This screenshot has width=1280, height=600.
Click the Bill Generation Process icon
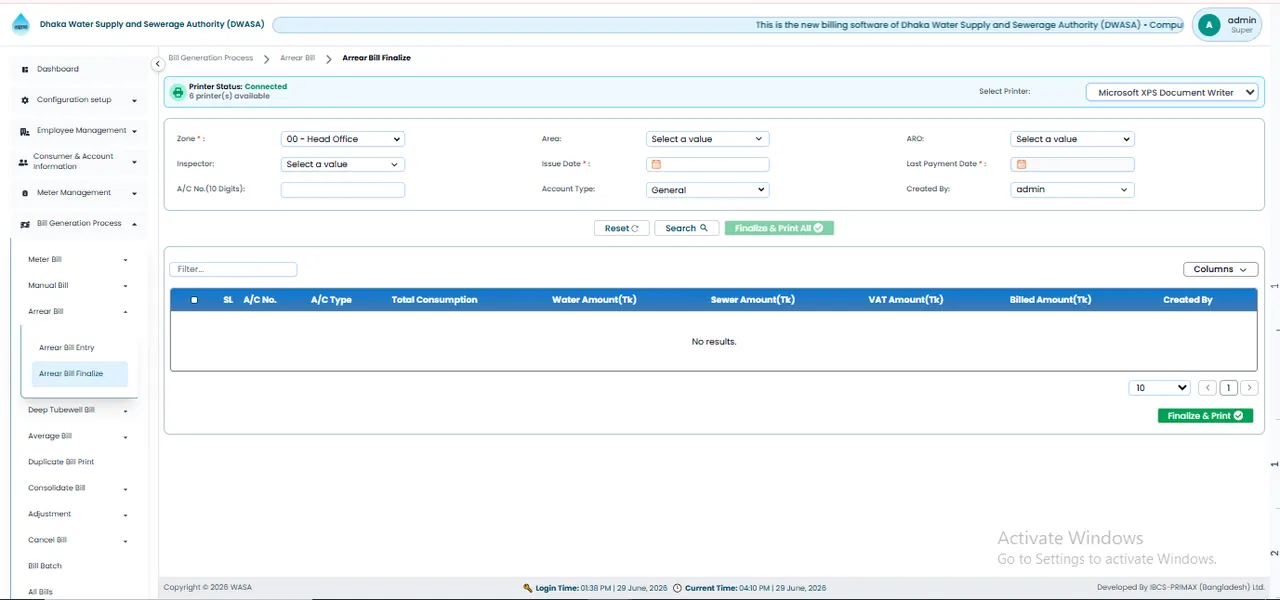[25, 224]
